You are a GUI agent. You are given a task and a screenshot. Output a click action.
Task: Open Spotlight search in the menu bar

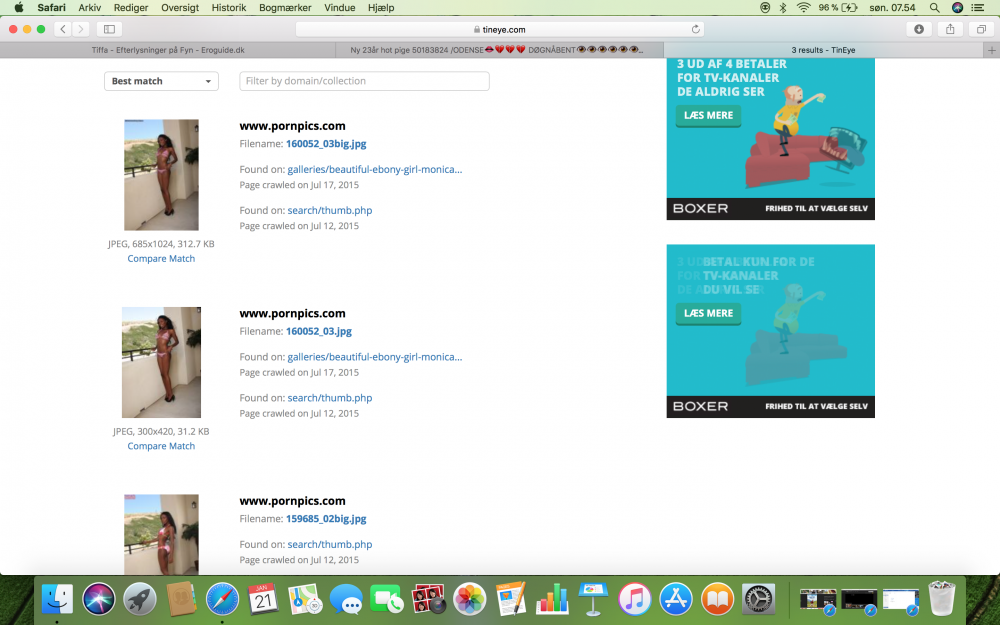coord(934,8)
